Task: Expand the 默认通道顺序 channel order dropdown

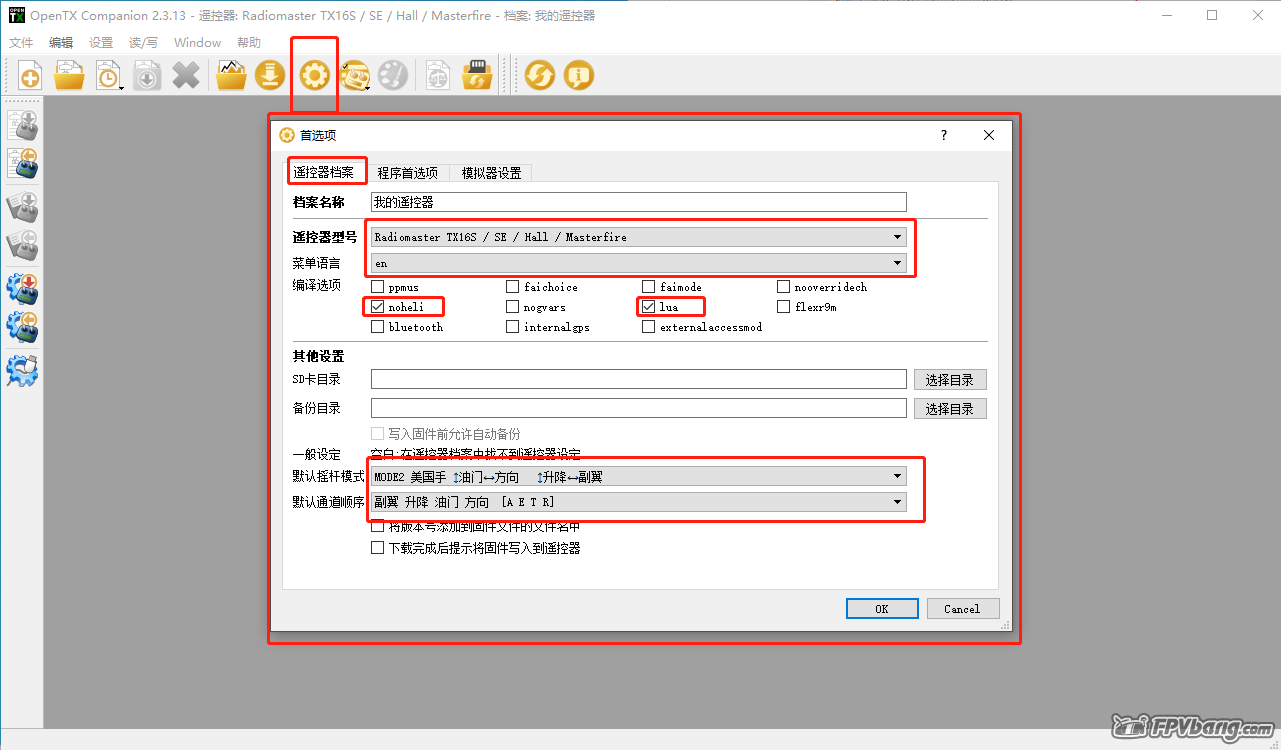Action: point(639,502)
